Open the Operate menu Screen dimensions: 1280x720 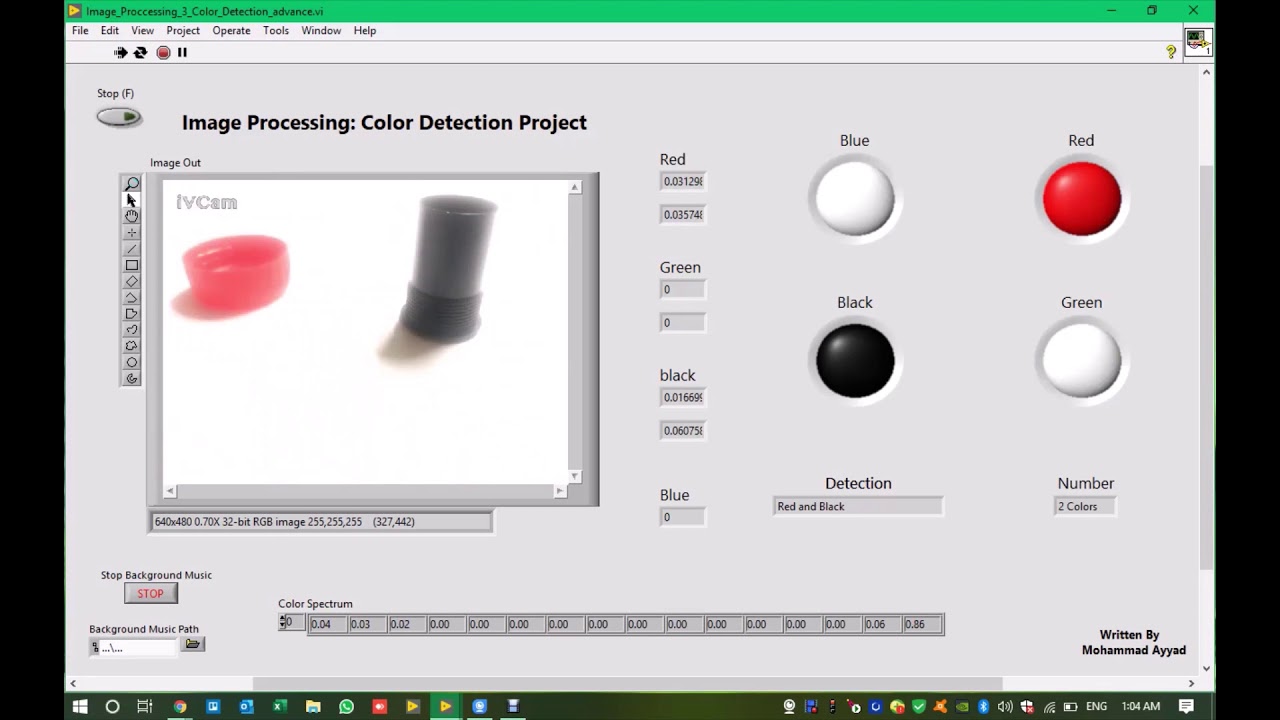tap(231, 30)
